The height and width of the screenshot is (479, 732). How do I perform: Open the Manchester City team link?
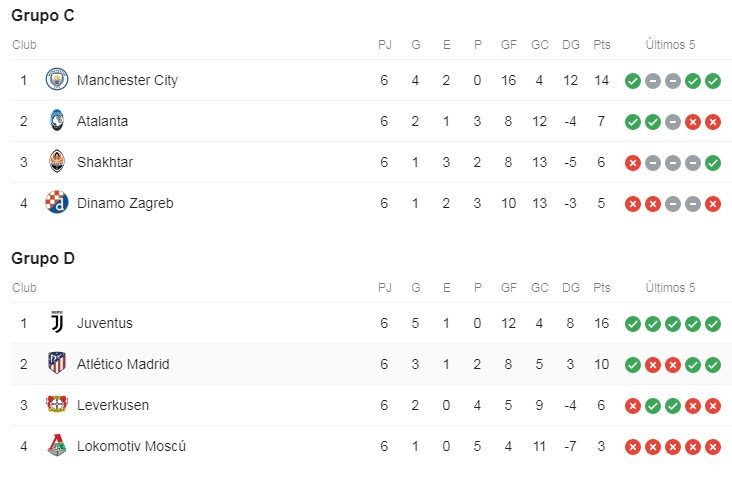127,80
